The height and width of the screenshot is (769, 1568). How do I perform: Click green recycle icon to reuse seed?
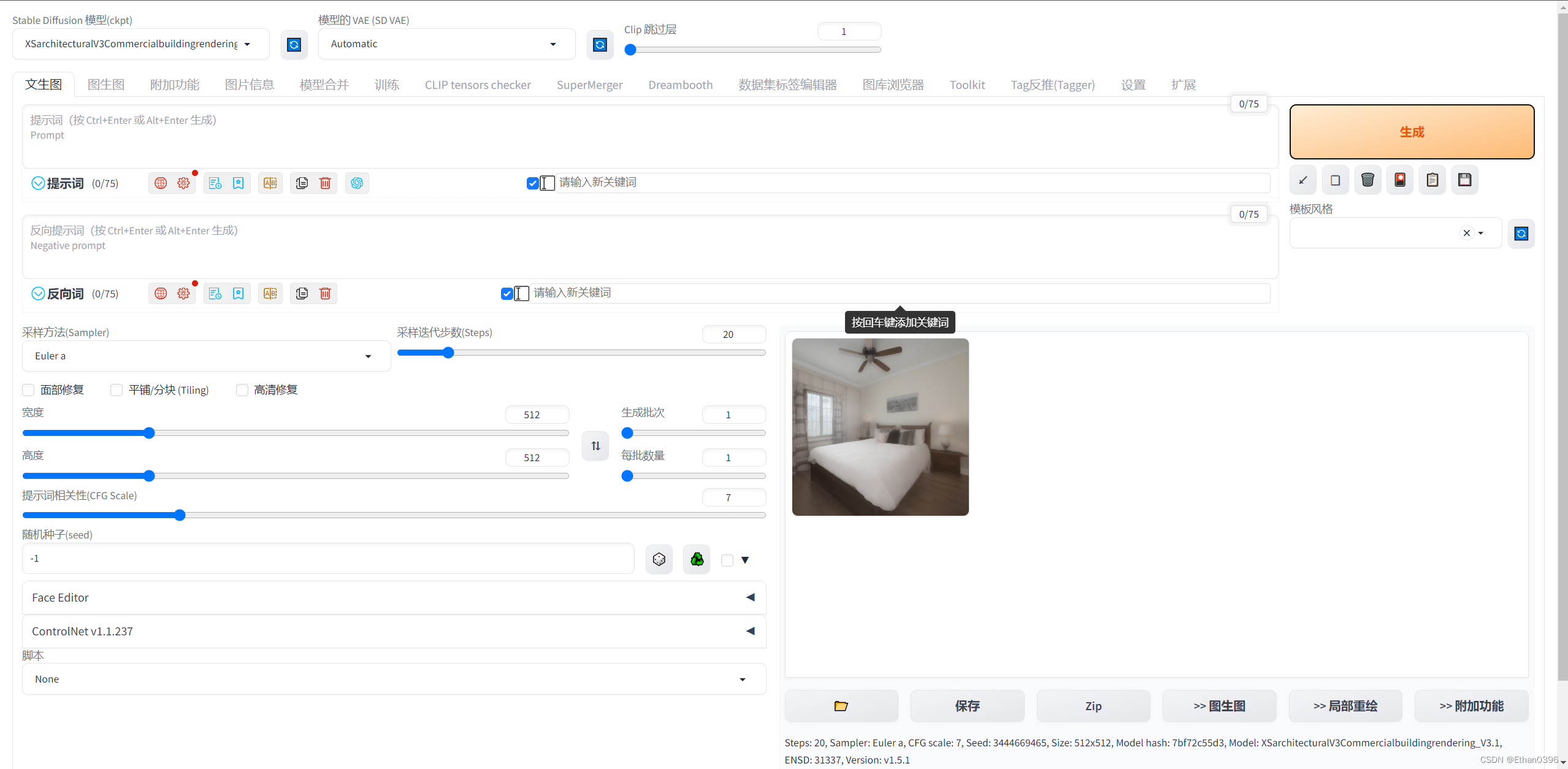pos(697,559)
